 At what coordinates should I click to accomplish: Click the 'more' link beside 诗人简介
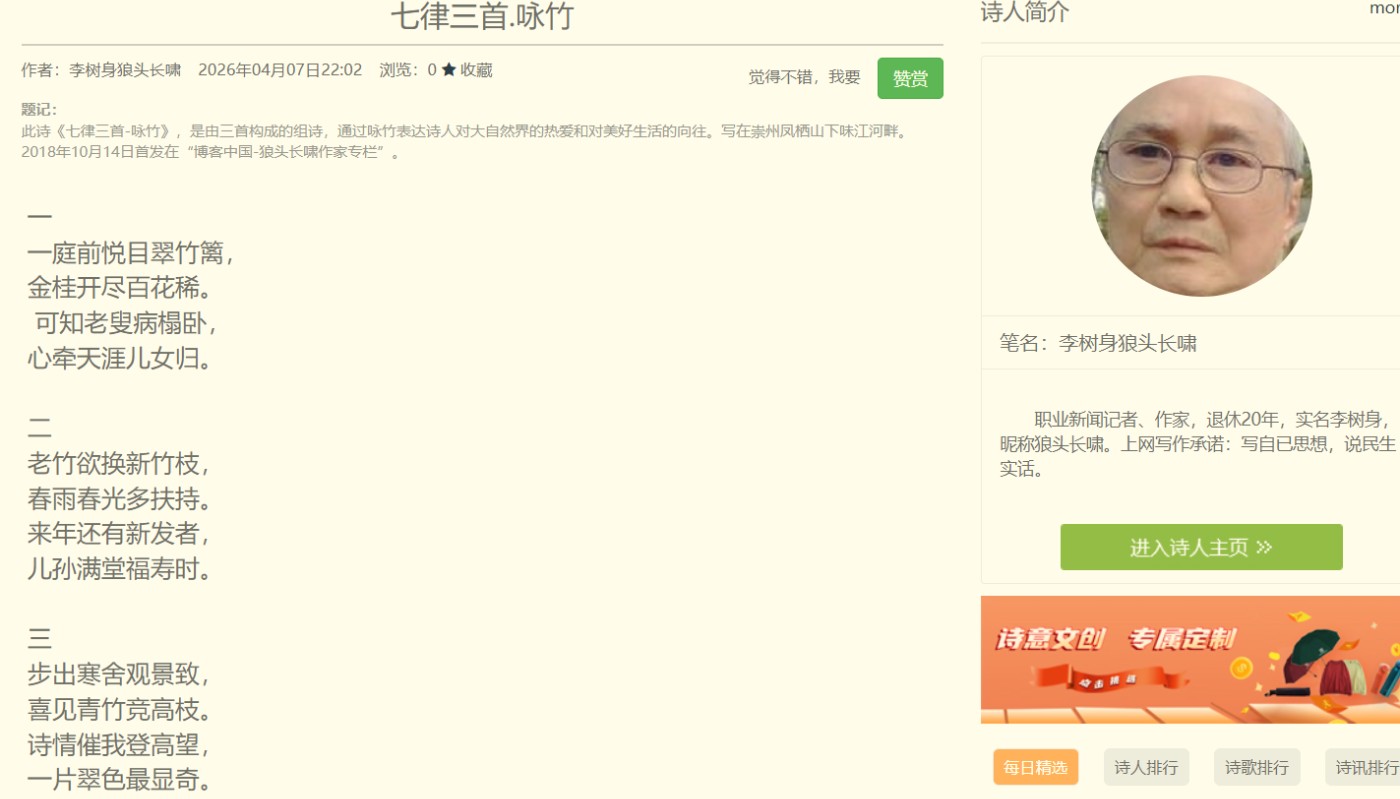[1385, 9]
